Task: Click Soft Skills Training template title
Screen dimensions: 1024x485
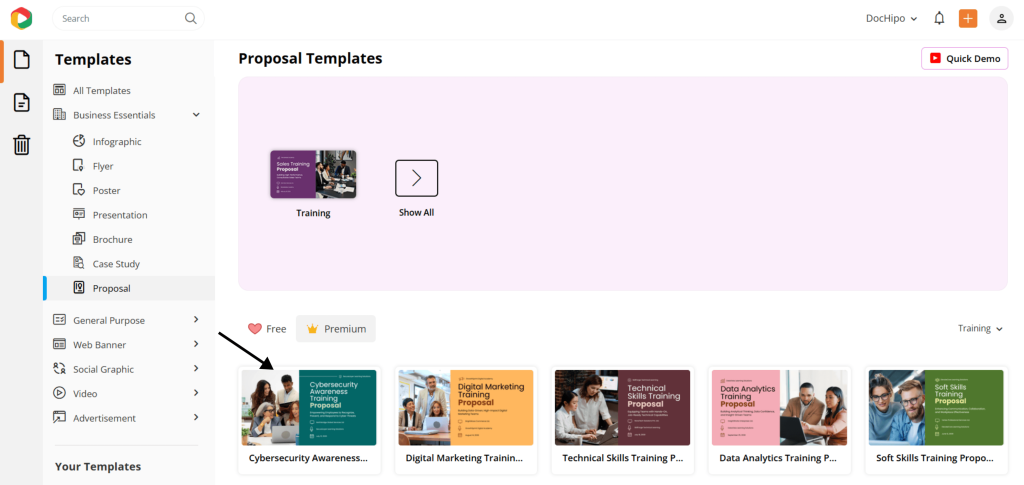Action: click(x=935, y=458)
